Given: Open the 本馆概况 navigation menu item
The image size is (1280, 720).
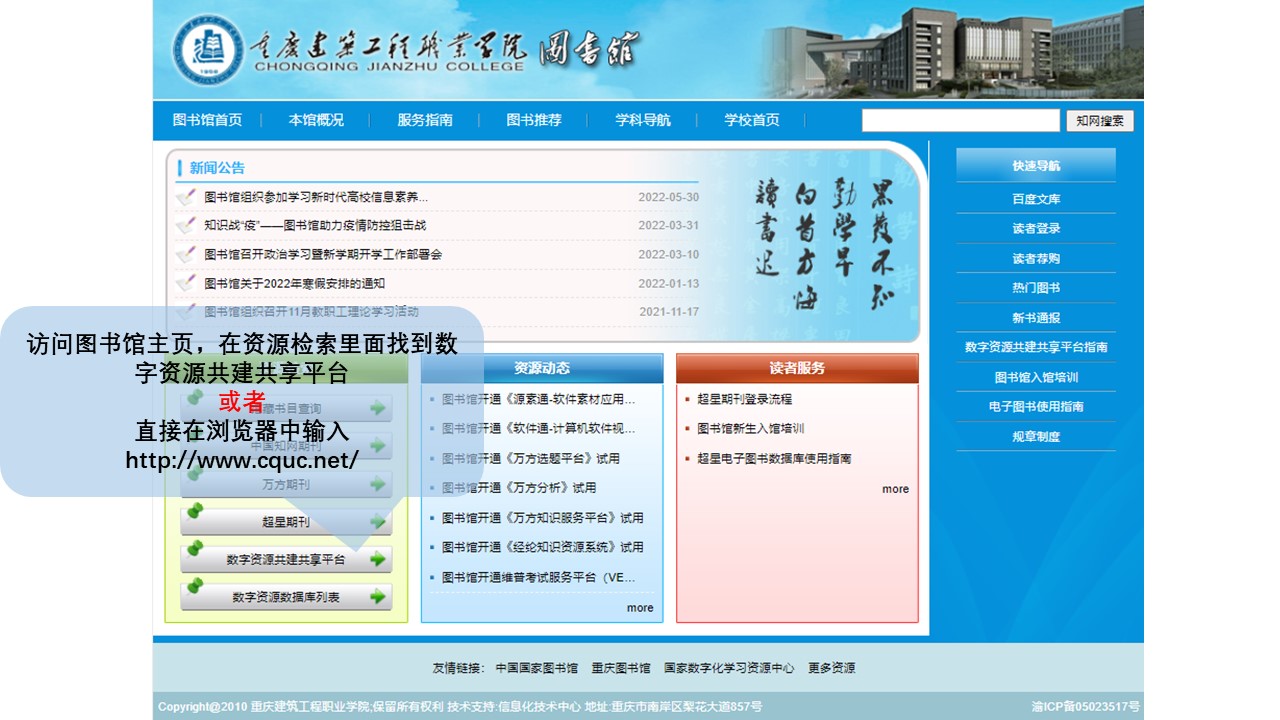Looking at the screenshot, I should (316, 120).
